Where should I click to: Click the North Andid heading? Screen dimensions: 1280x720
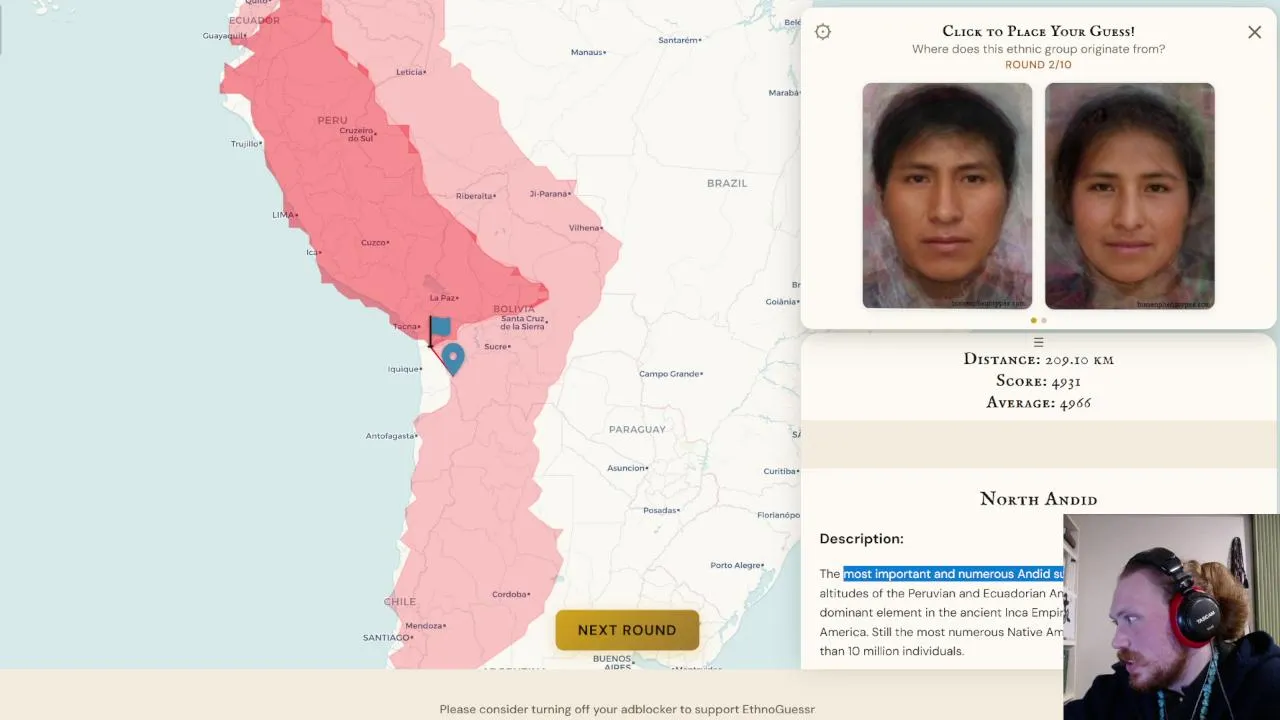[x=1038, y=499]
